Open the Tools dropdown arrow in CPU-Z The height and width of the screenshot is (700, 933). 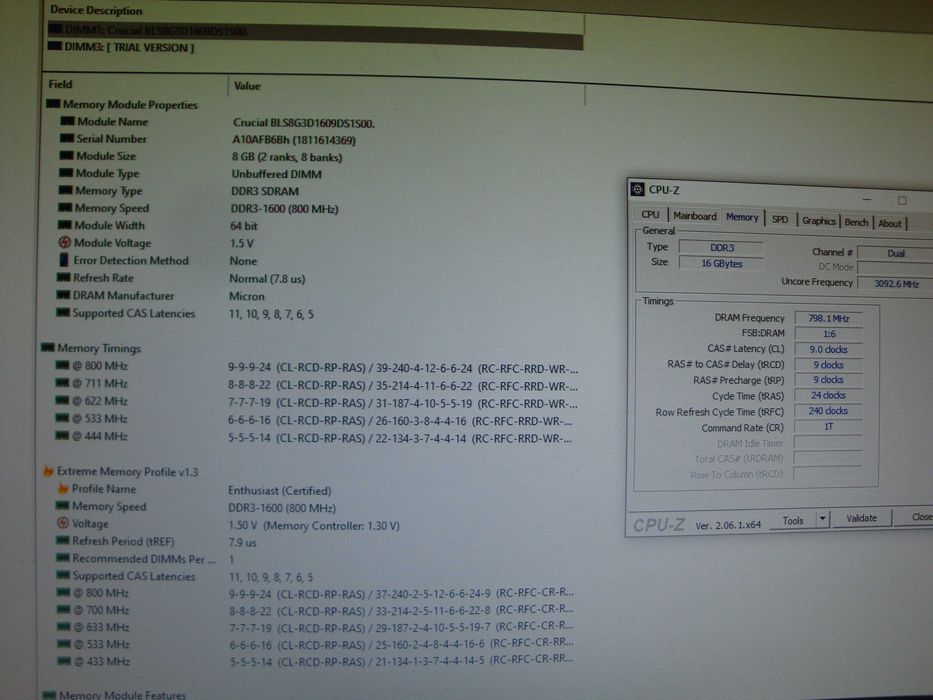pyautogui.click(x=822, y=519)
